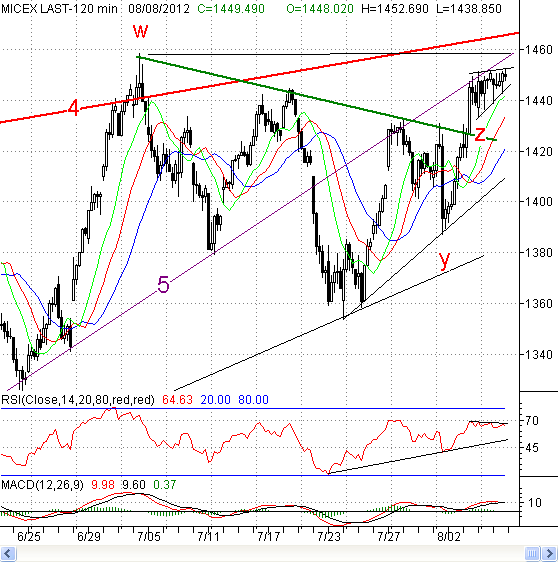Click the 70 label on RSI axis
Screen dimensions: 558x562
[x=531, y=420]
